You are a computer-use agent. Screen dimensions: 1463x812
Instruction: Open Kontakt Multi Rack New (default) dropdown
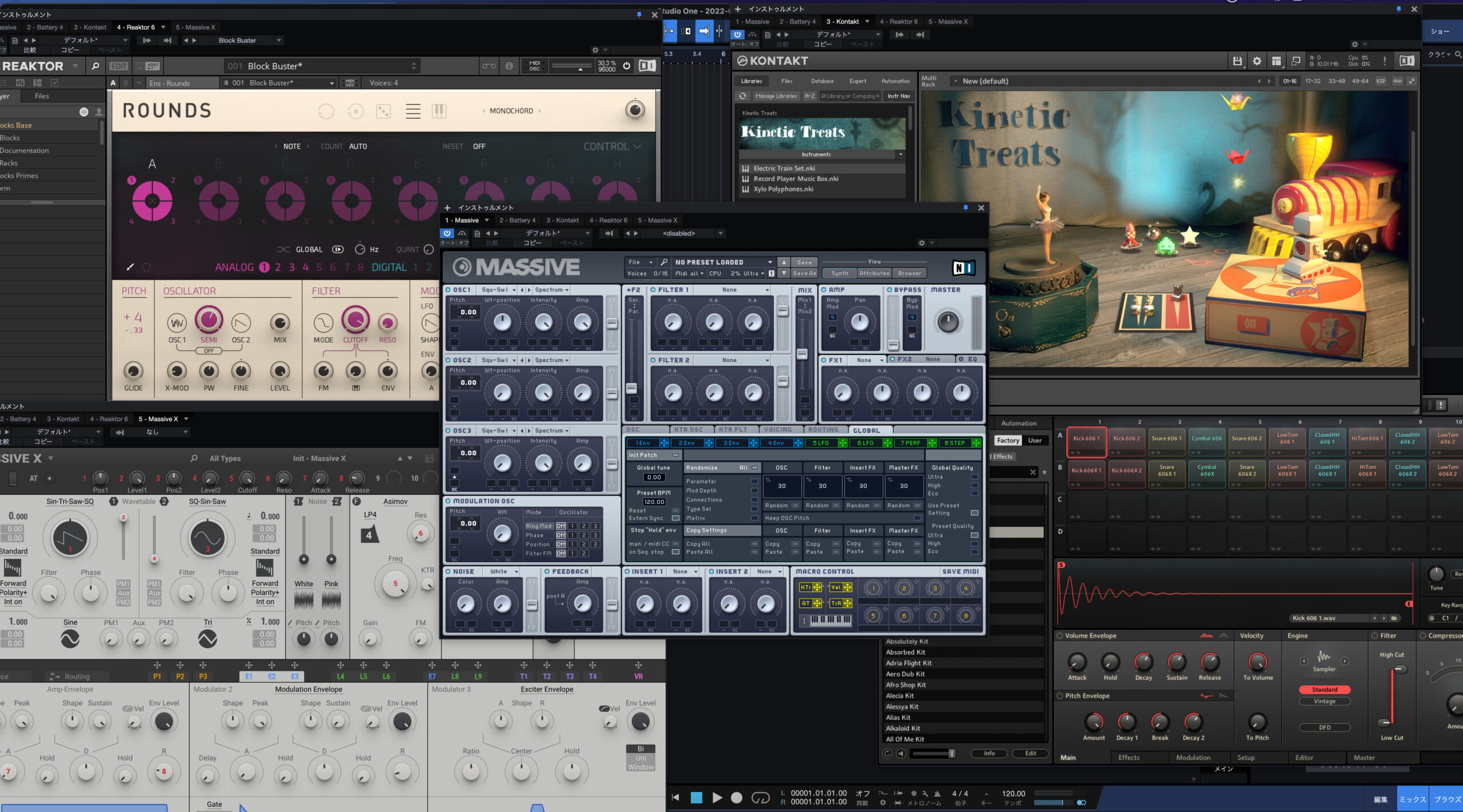click(x=955, y=81)
